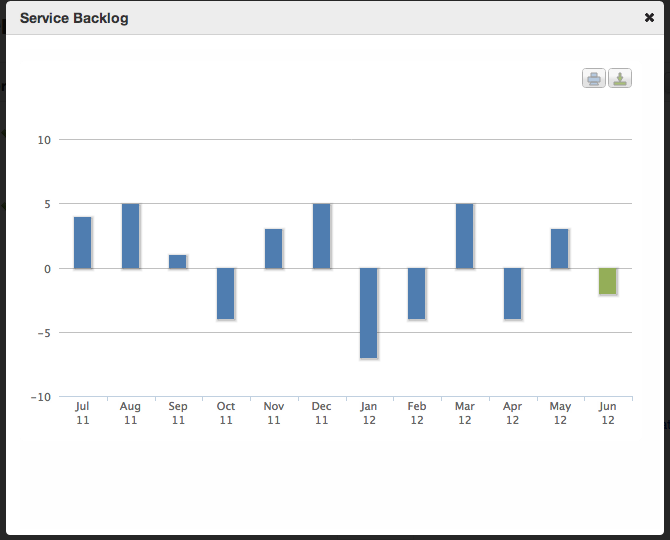Click the Jul 11 x-axis label
The width and height of the screenshot is (670, 540).
pyautogui.click(x=82, y=413)
